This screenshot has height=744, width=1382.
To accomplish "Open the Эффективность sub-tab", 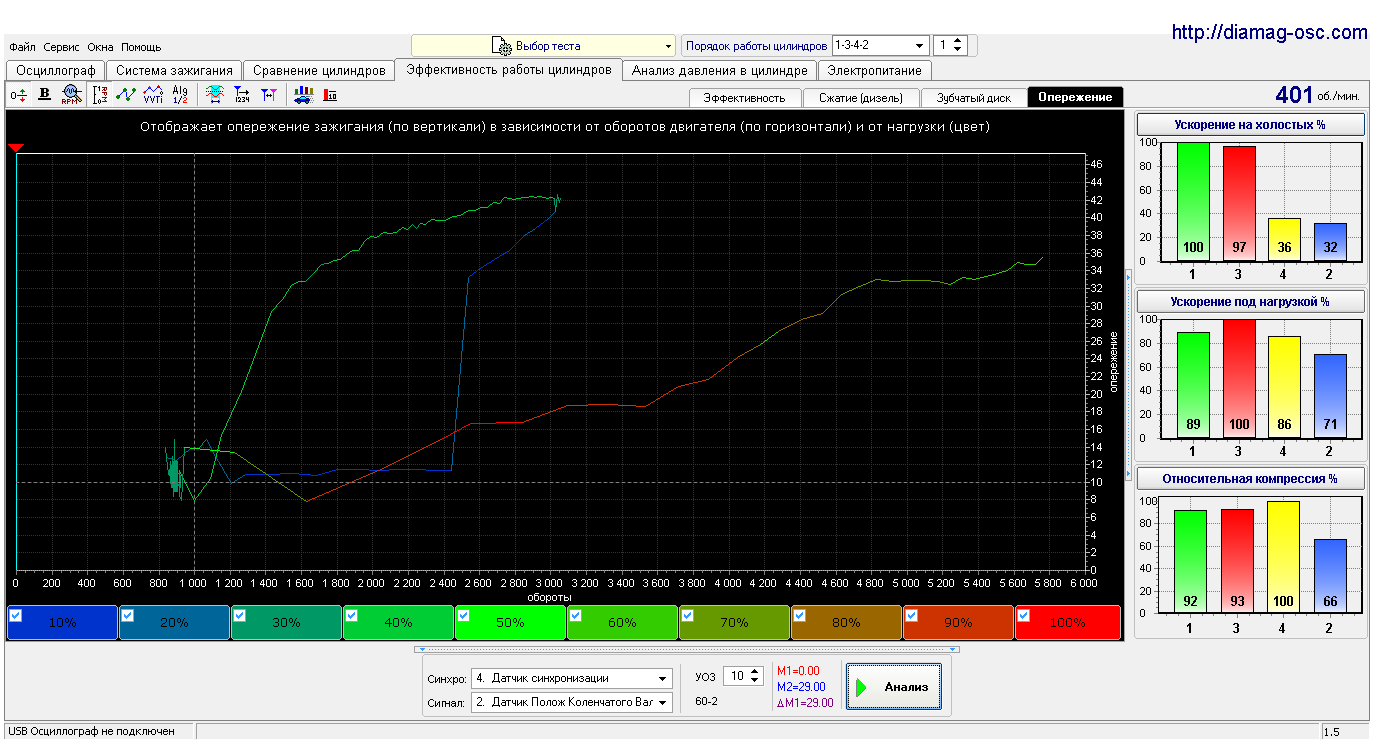I will [745, 97].
